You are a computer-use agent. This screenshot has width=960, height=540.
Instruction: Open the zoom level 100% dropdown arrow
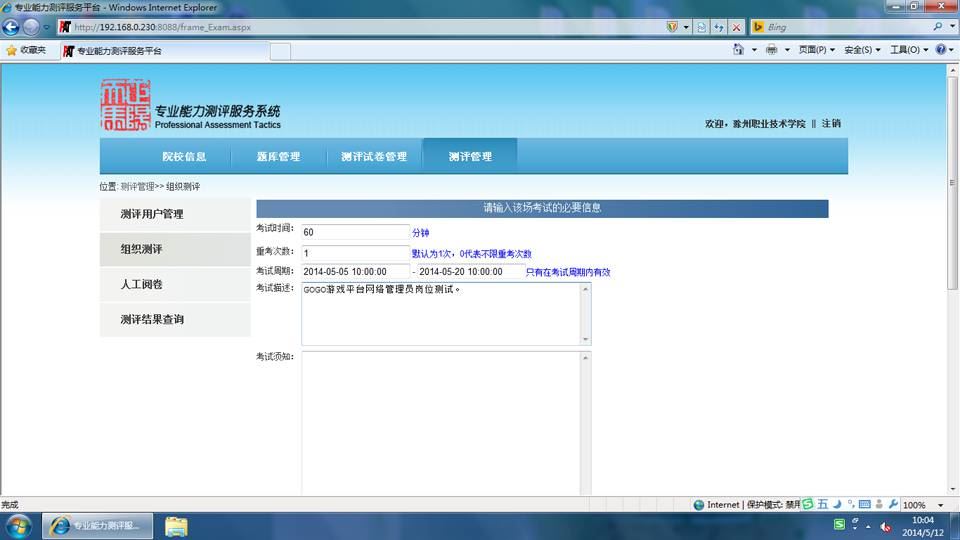tap(940, 505)
